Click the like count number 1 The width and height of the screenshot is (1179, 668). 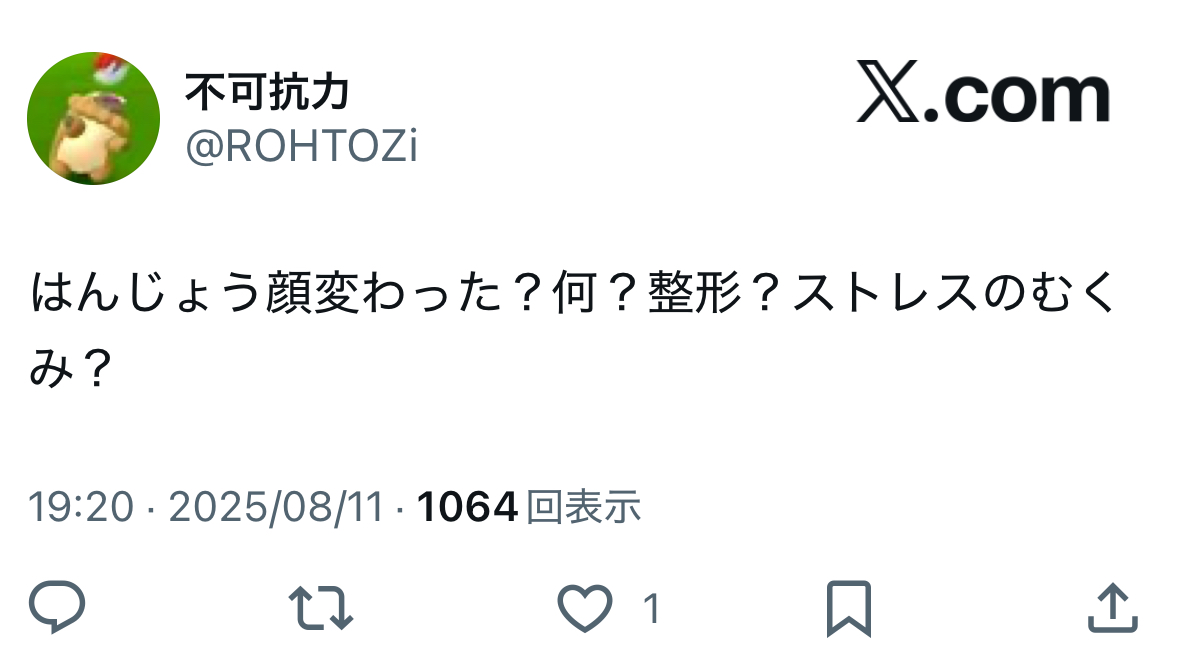point(652,608)
